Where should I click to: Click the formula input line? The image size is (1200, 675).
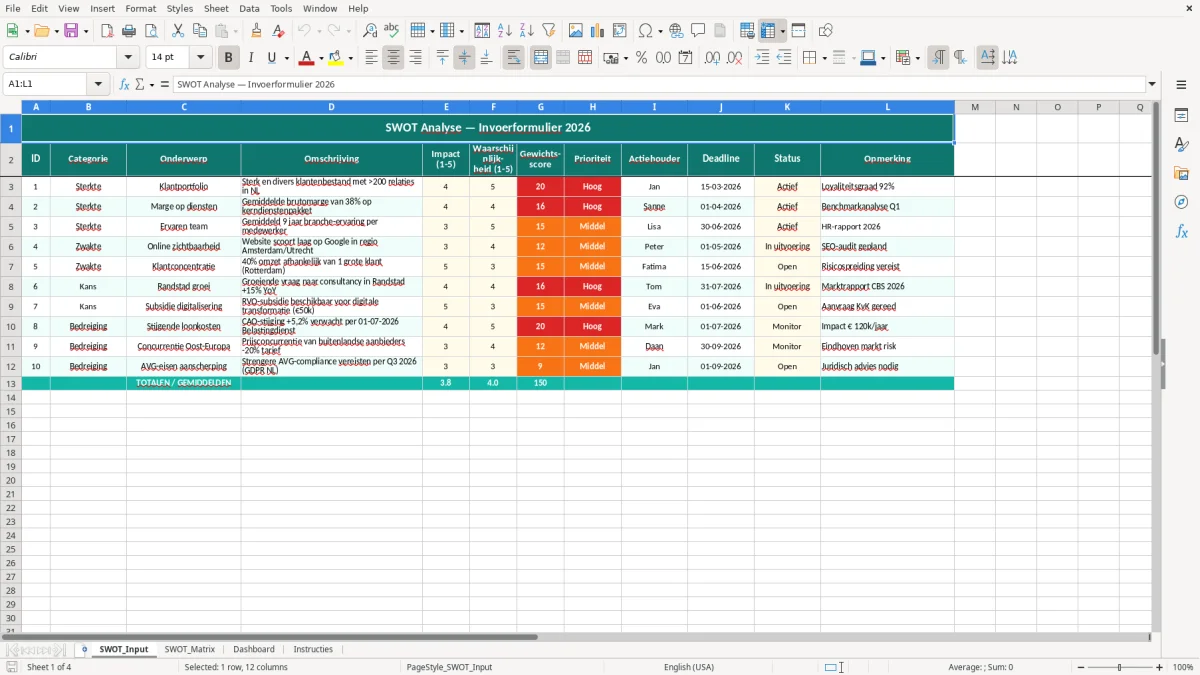tap(658, 84)
